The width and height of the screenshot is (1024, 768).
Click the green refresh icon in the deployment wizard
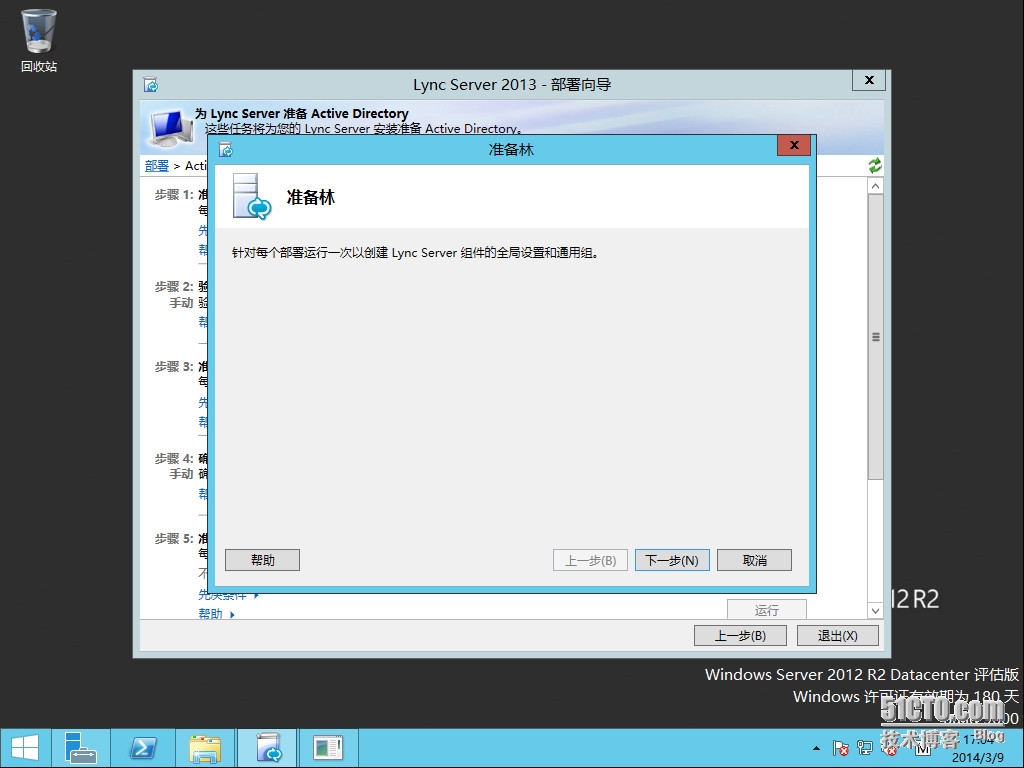875,166
